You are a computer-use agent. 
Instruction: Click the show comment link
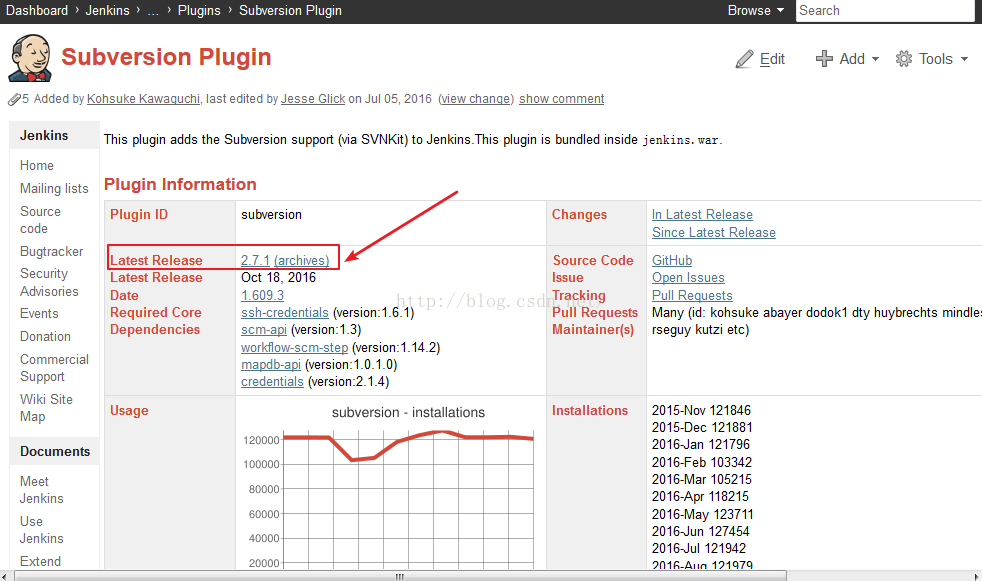pyautogui.click(x=562, y=99)
